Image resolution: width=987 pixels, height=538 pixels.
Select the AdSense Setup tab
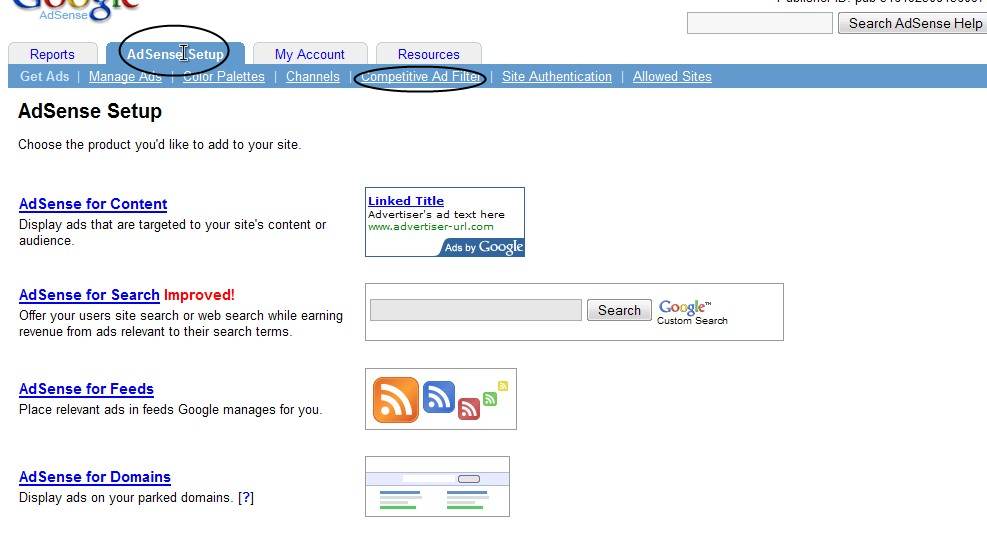coord(175,54)
